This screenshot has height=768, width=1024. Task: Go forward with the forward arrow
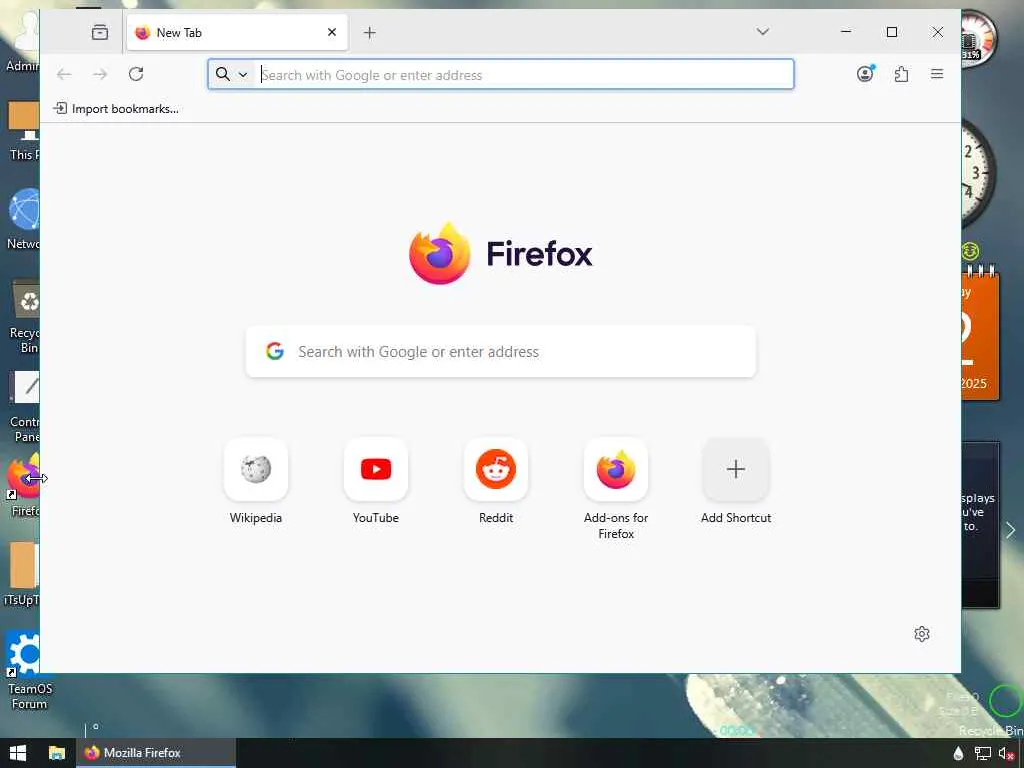coord(100,74)
